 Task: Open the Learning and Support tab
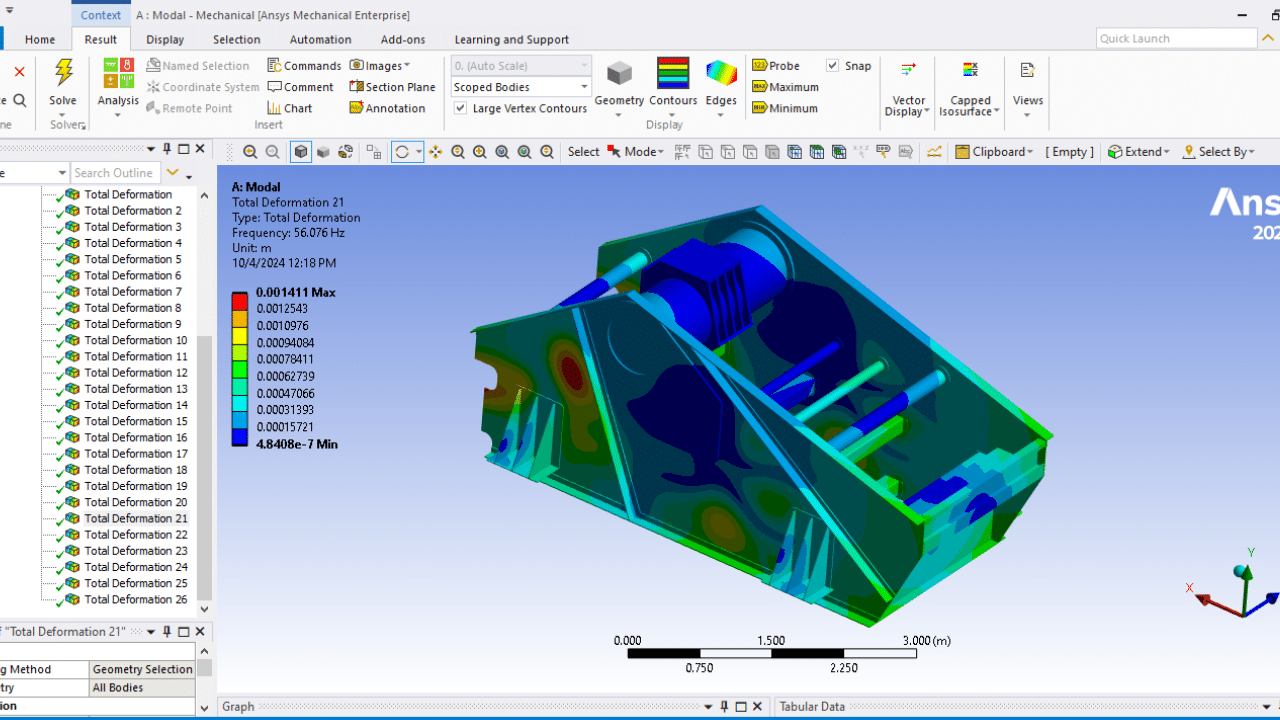click(512, 40)
